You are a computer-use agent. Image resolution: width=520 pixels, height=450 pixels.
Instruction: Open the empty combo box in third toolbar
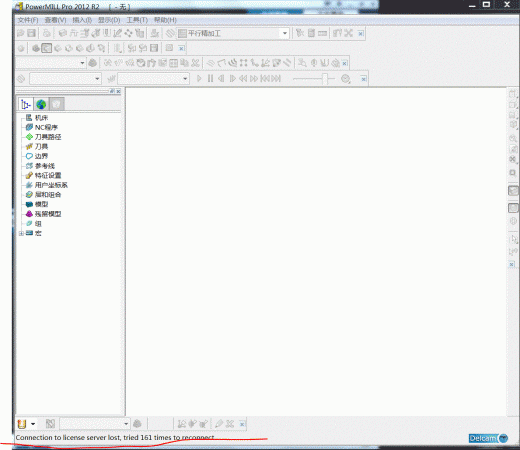[82, 63]
